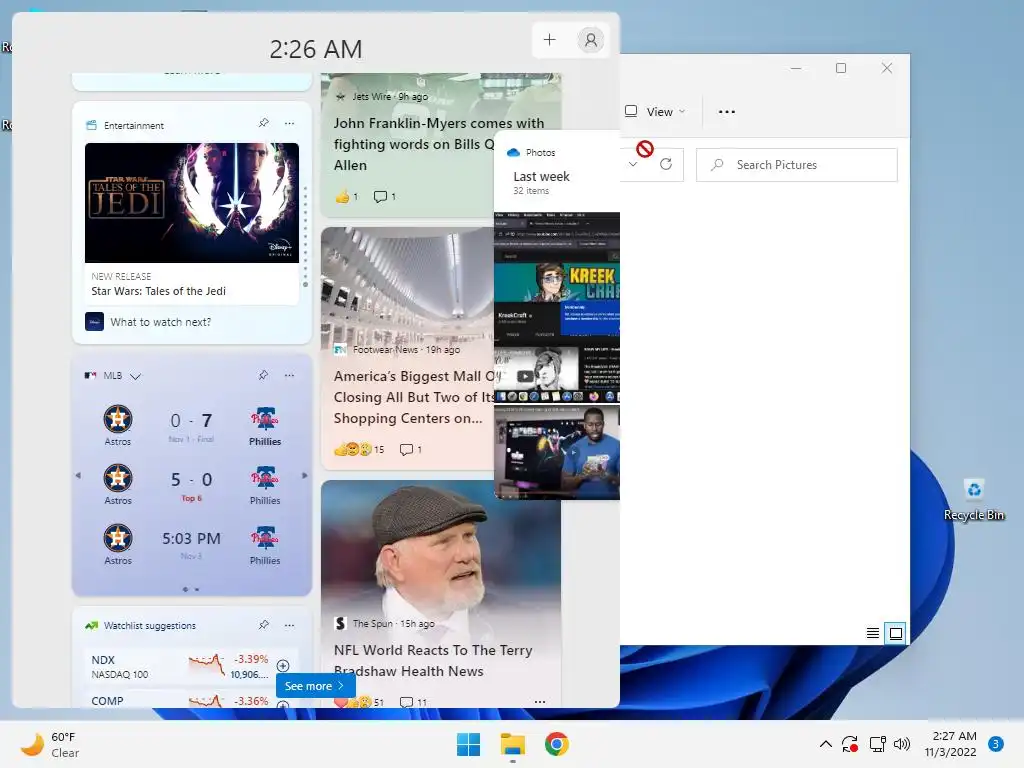Pin the Entertainment widget

[x=264, y=123]
